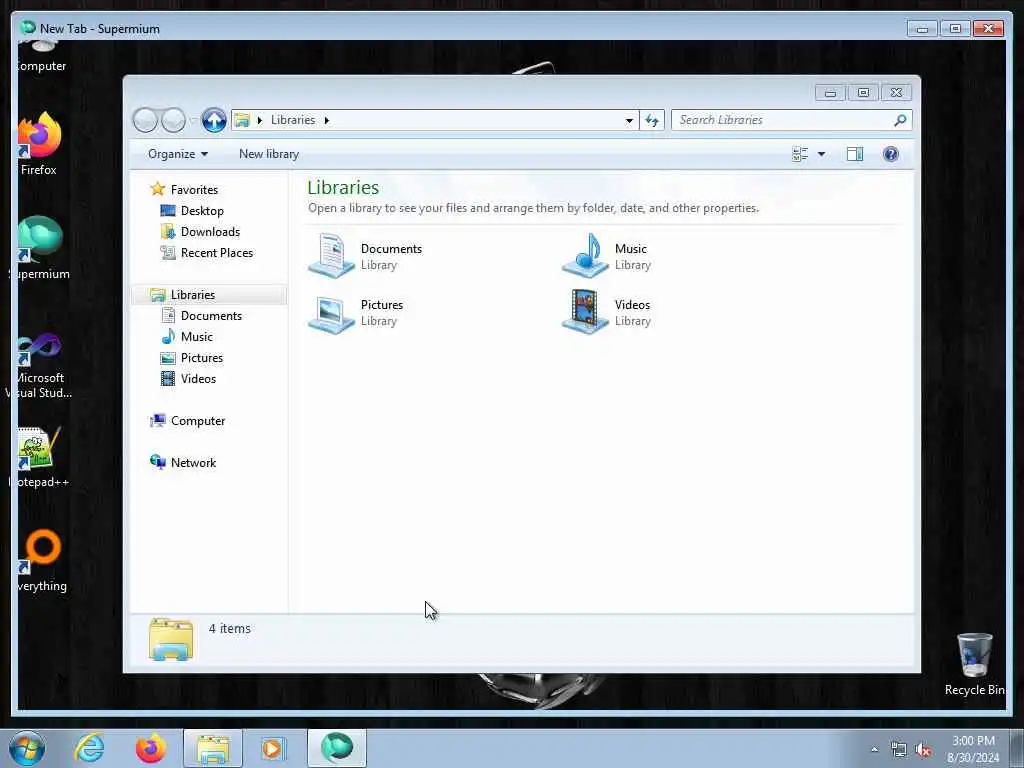Open the Music library icon
The image size is (1024, 768).
click(x=586, y=256)
